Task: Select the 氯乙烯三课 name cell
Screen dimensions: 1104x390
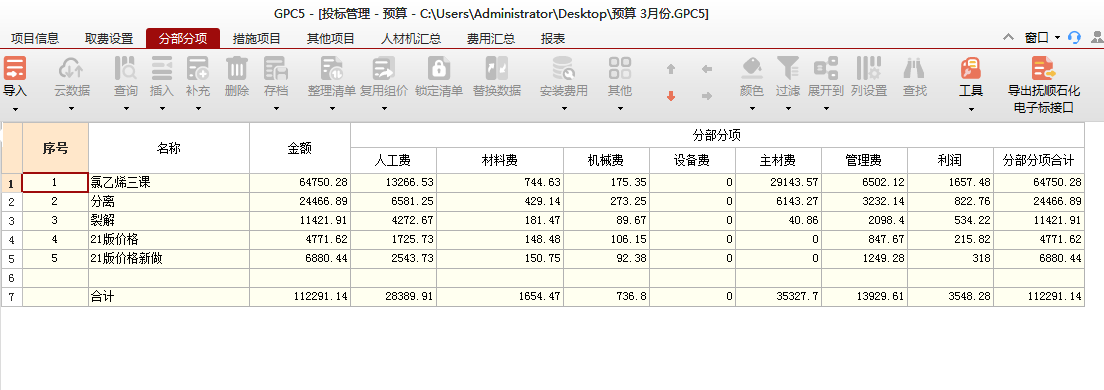Action: point(169,183)
